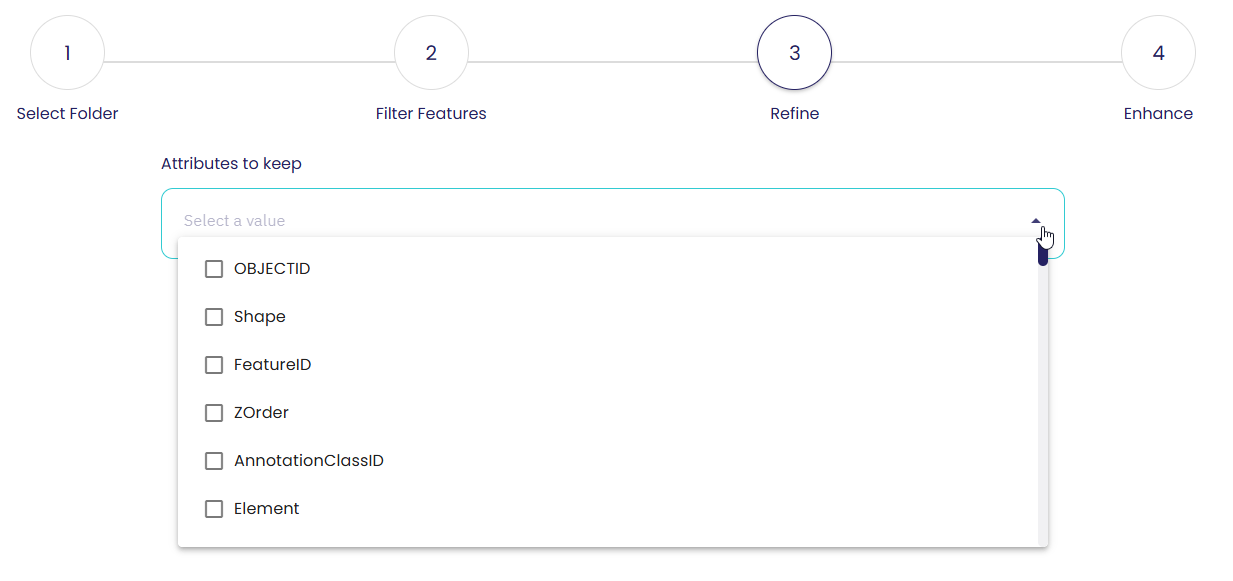The height and width of the screenshot is (581, 1233).
Task: Select the Element checkbox
Action: [214, 509]
